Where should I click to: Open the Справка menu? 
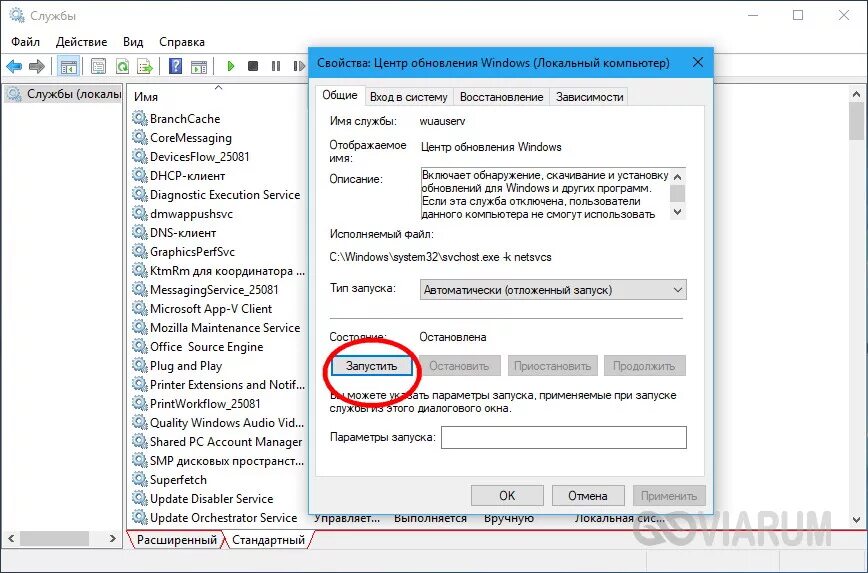coord(182,42)
